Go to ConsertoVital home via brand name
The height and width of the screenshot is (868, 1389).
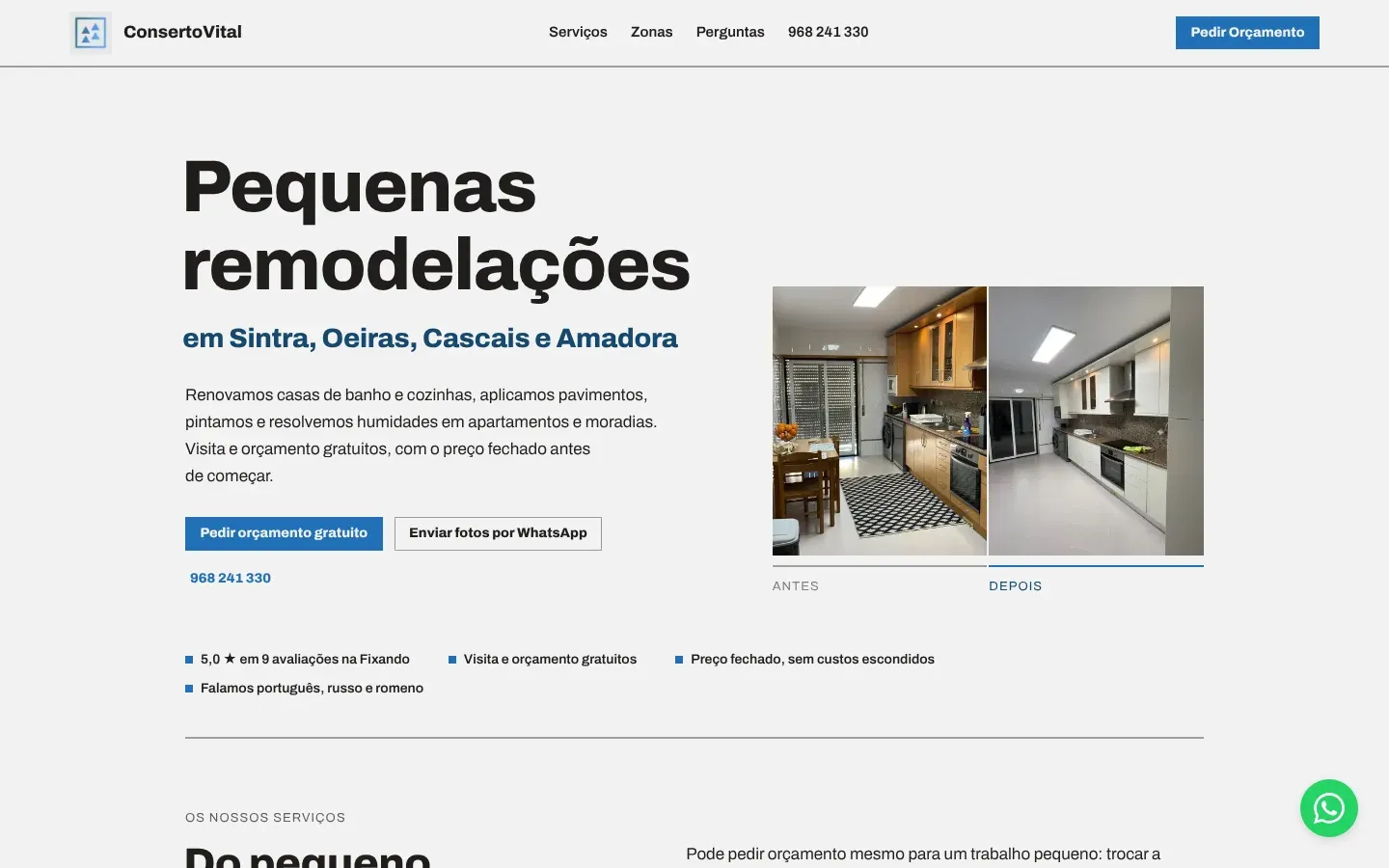tap(182, 32)
